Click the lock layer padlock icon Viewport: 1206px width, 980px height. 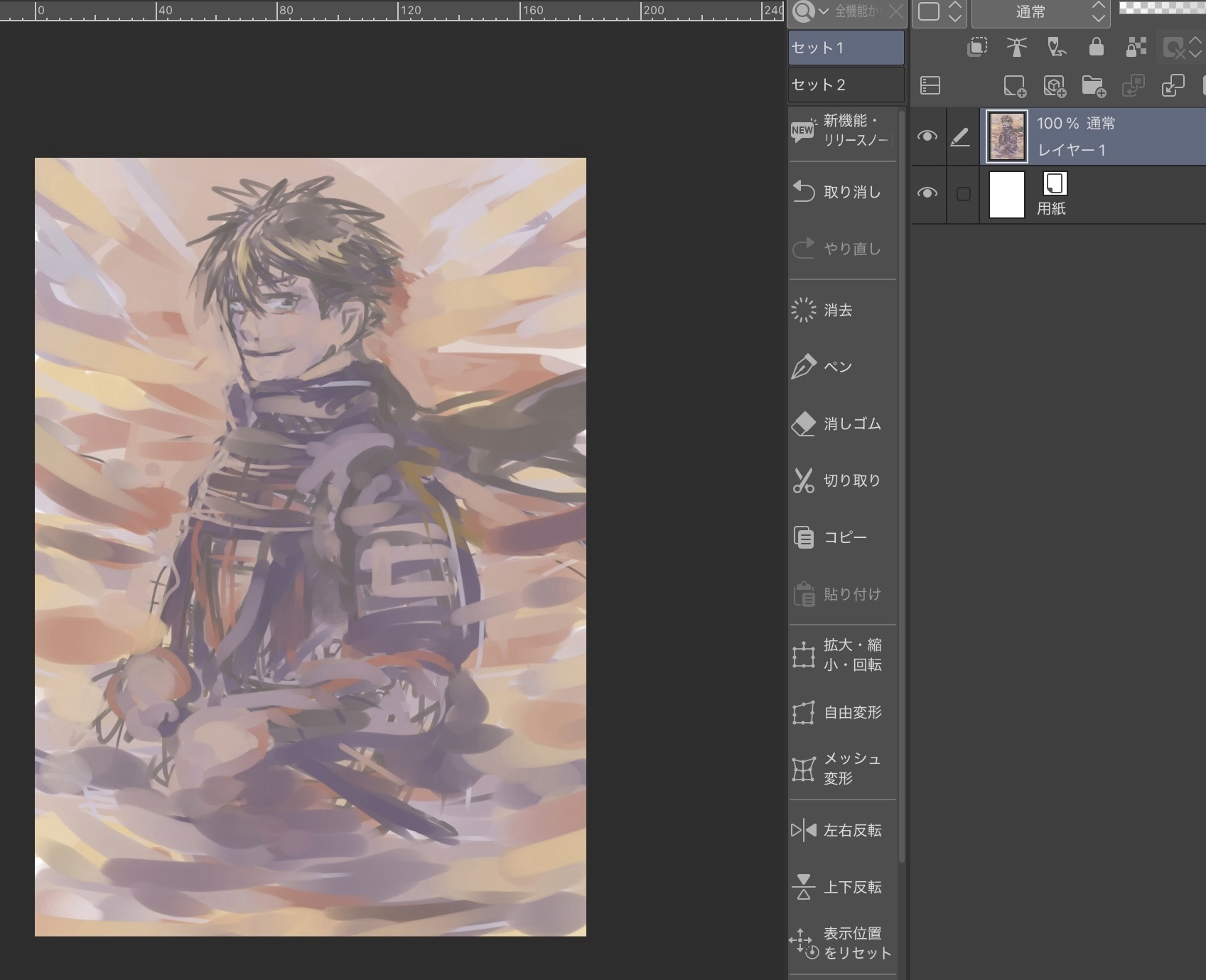tap(1096, 47)
